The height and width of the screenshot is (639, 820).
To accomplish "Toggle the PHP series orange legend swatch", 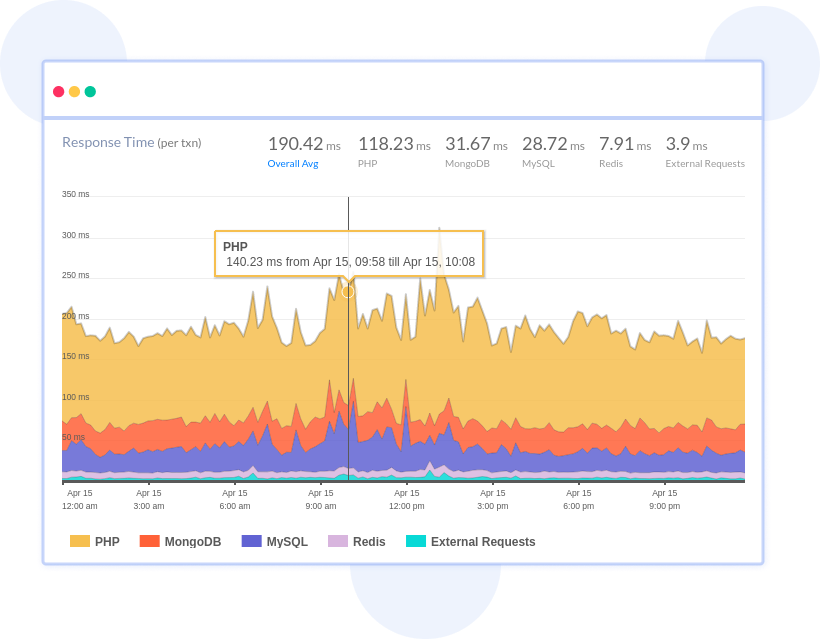I will coord(80,541).
